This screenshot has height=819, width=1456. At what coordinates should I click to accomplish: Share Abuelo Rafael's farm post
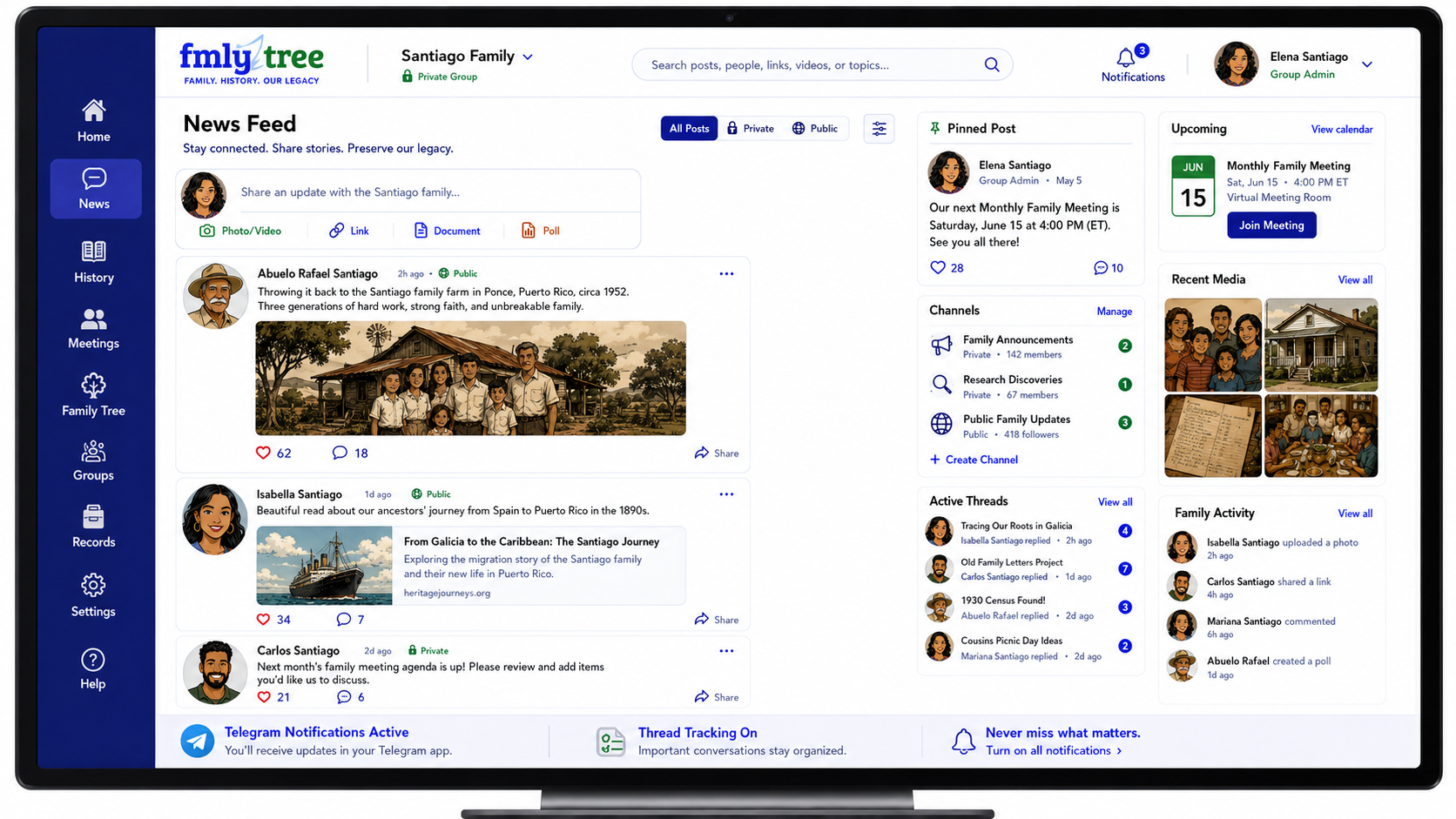coord(716,453)
